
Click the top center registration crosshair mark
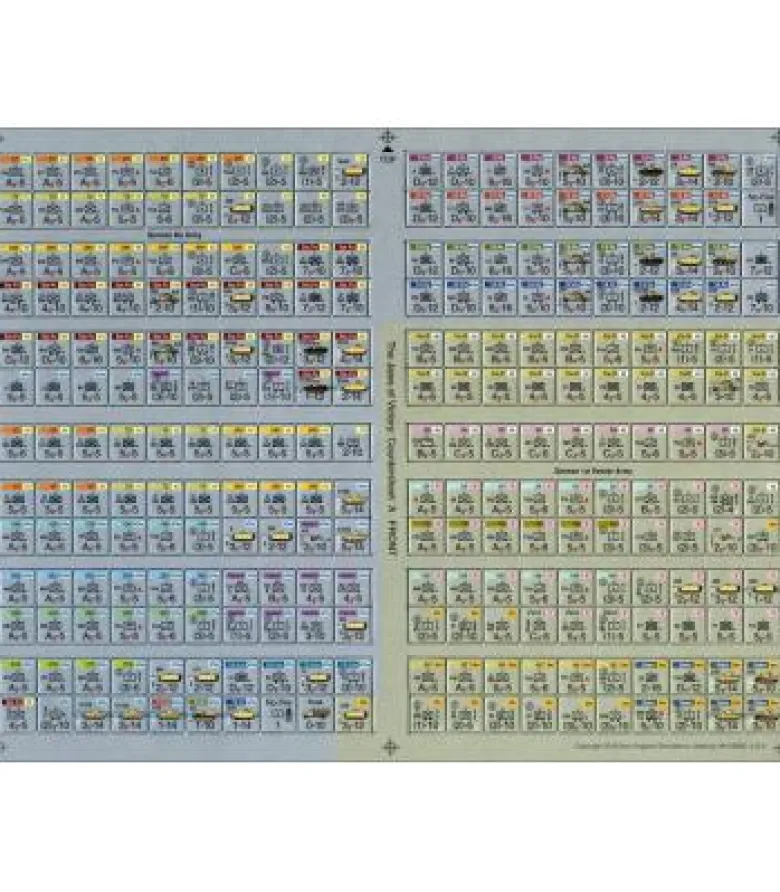(x=388, y=137)
